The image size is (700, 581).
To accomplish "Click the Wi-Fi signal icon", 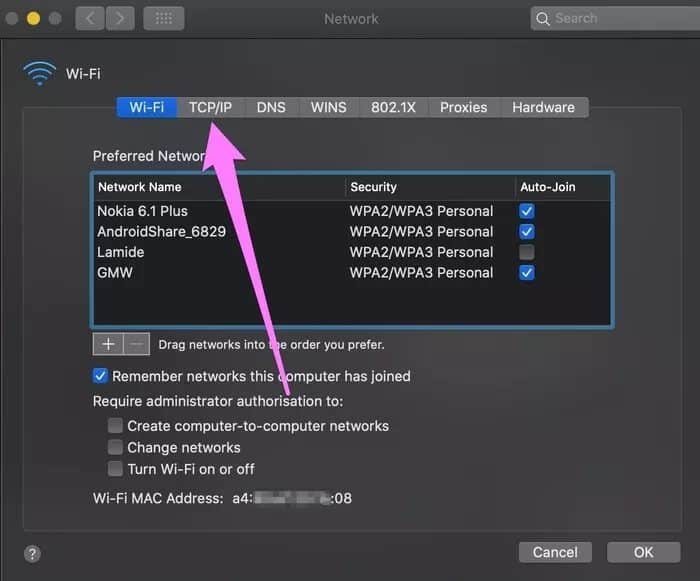I will [39, 72].
